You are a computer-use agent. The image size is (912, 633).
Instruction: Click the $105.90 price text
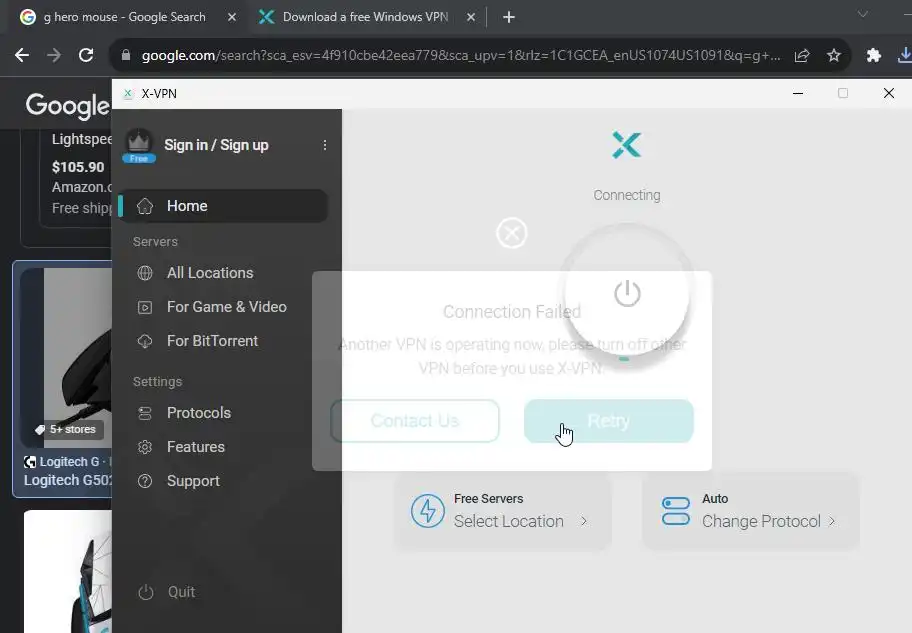click(x=78, y=167)
